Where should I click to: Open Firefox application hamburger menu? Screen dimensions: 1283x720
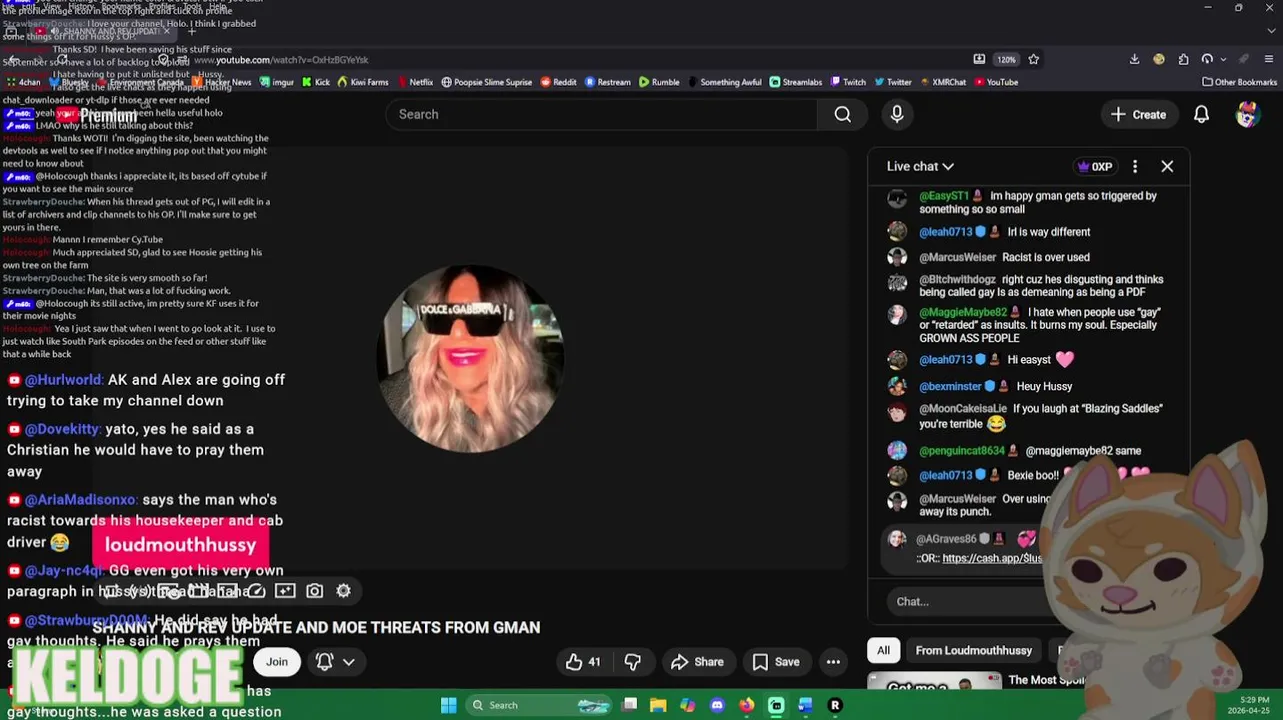(1268, 59)
